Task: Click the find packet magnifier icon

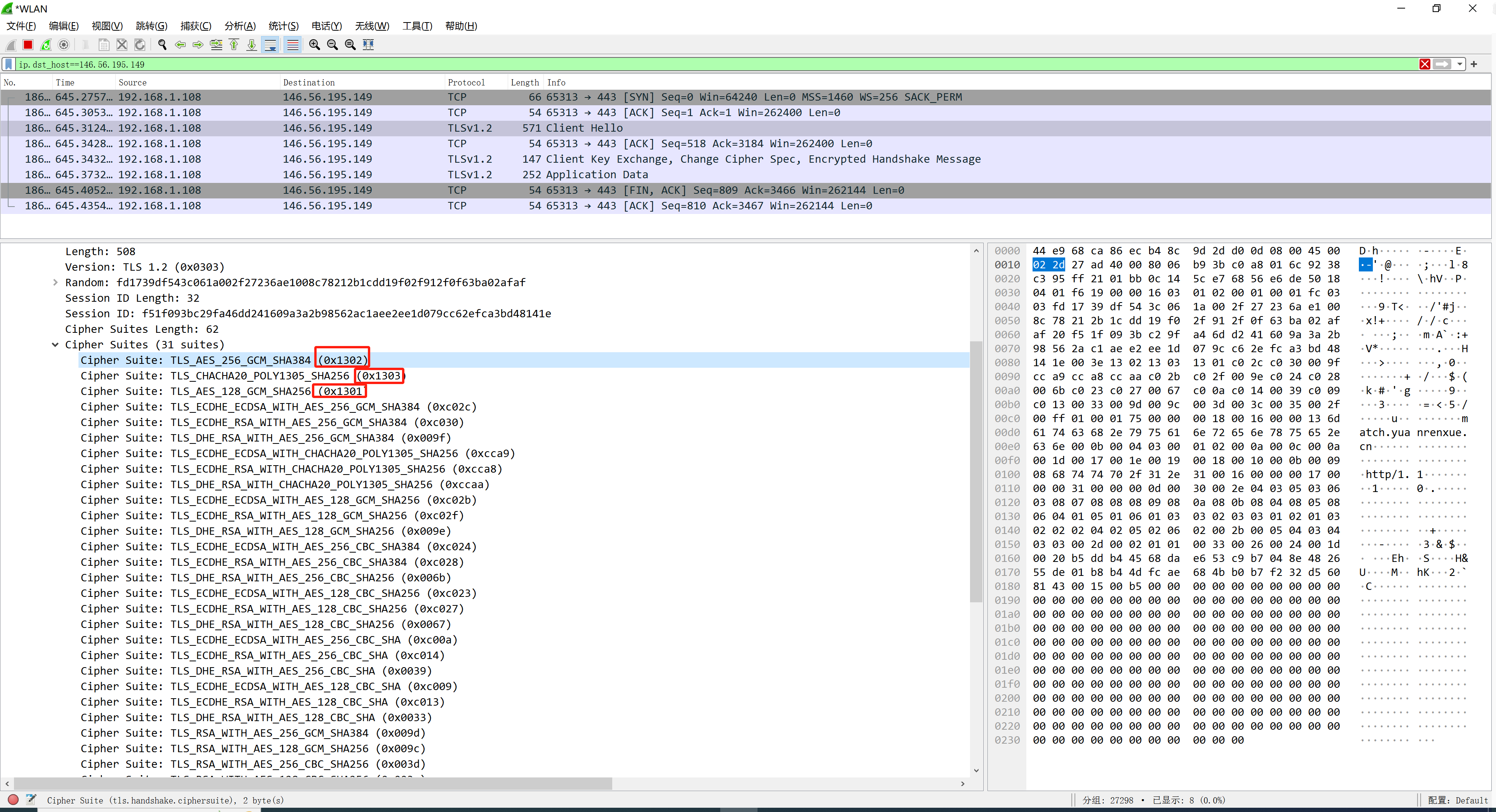Action: [x=162, y=45]
